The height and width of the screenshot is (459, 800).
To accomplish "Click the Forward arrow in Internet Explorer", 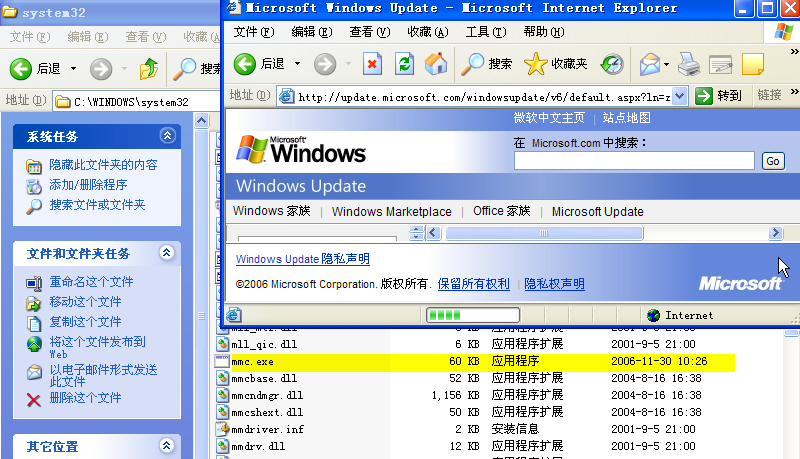I will coord(325,64).
